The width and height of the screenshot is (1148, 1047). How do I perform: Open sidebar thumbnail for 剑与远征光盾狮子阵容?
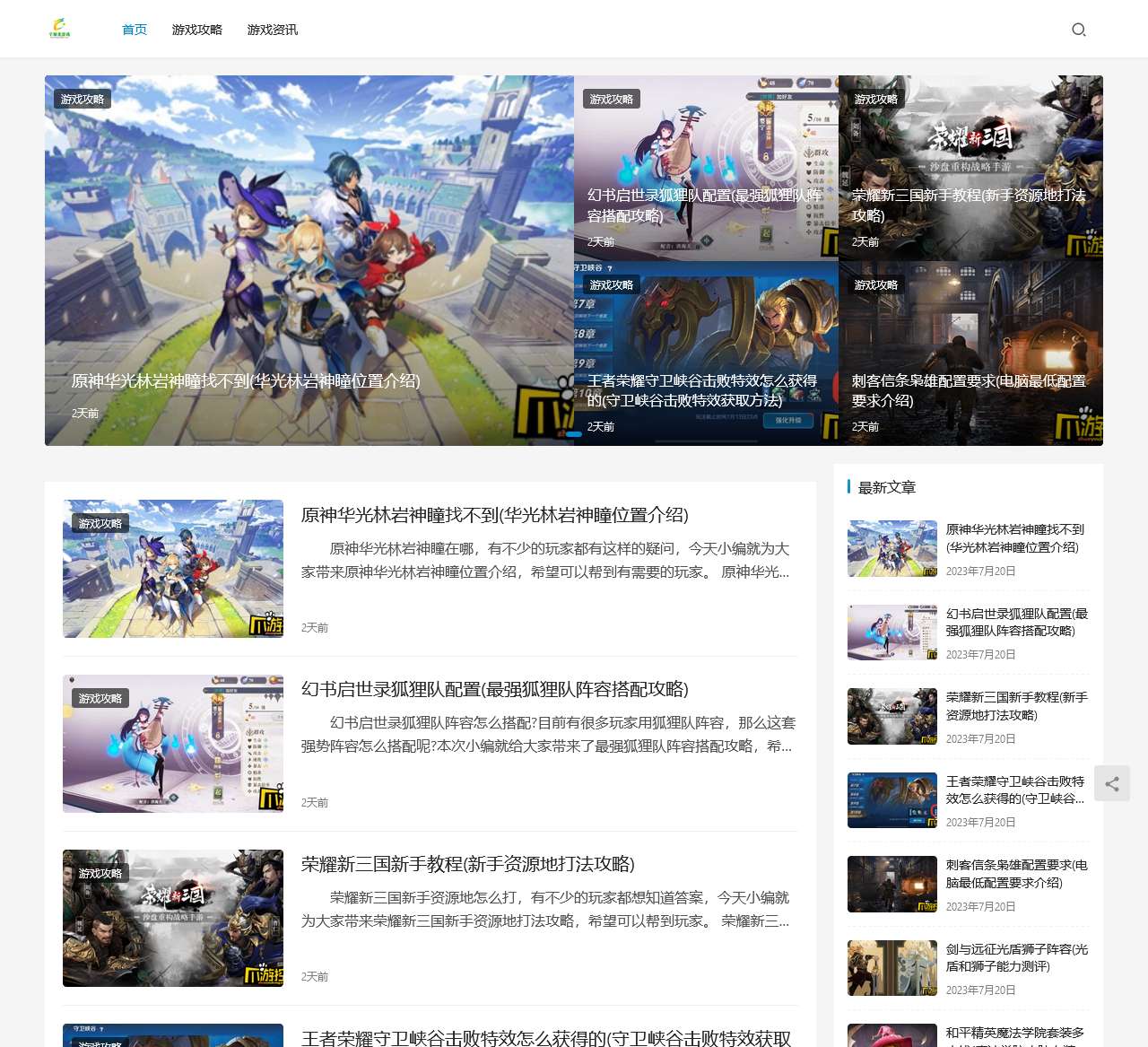click(x=892, y=968)
